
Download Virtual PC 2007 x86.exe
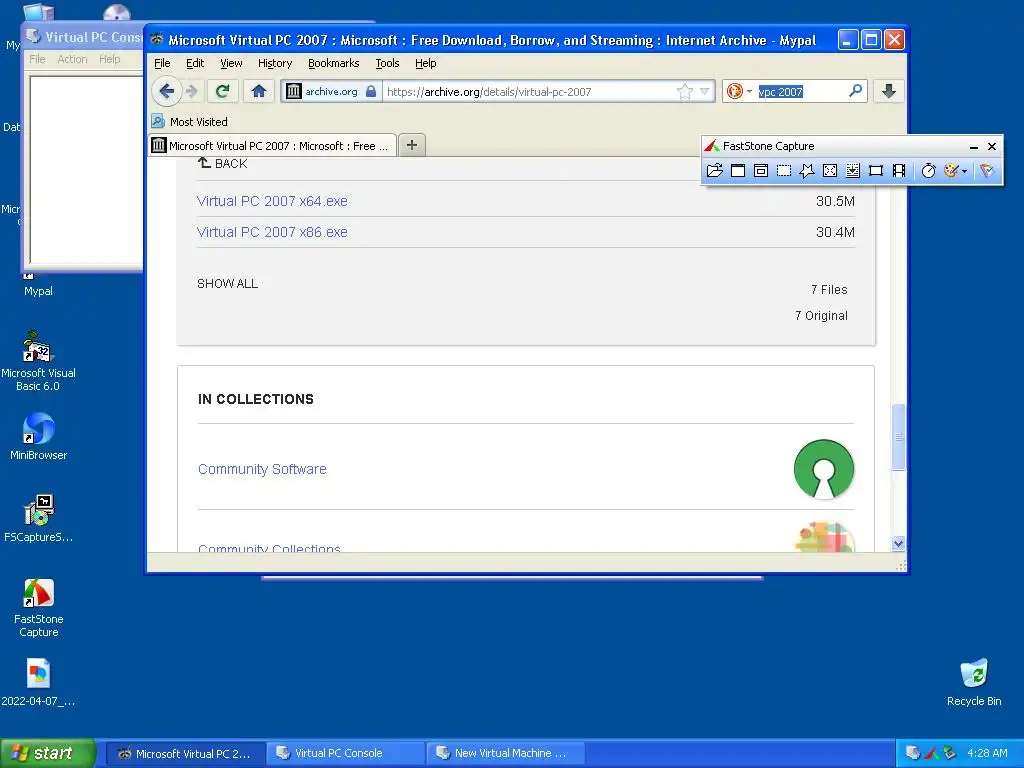[x=272, y=232]
